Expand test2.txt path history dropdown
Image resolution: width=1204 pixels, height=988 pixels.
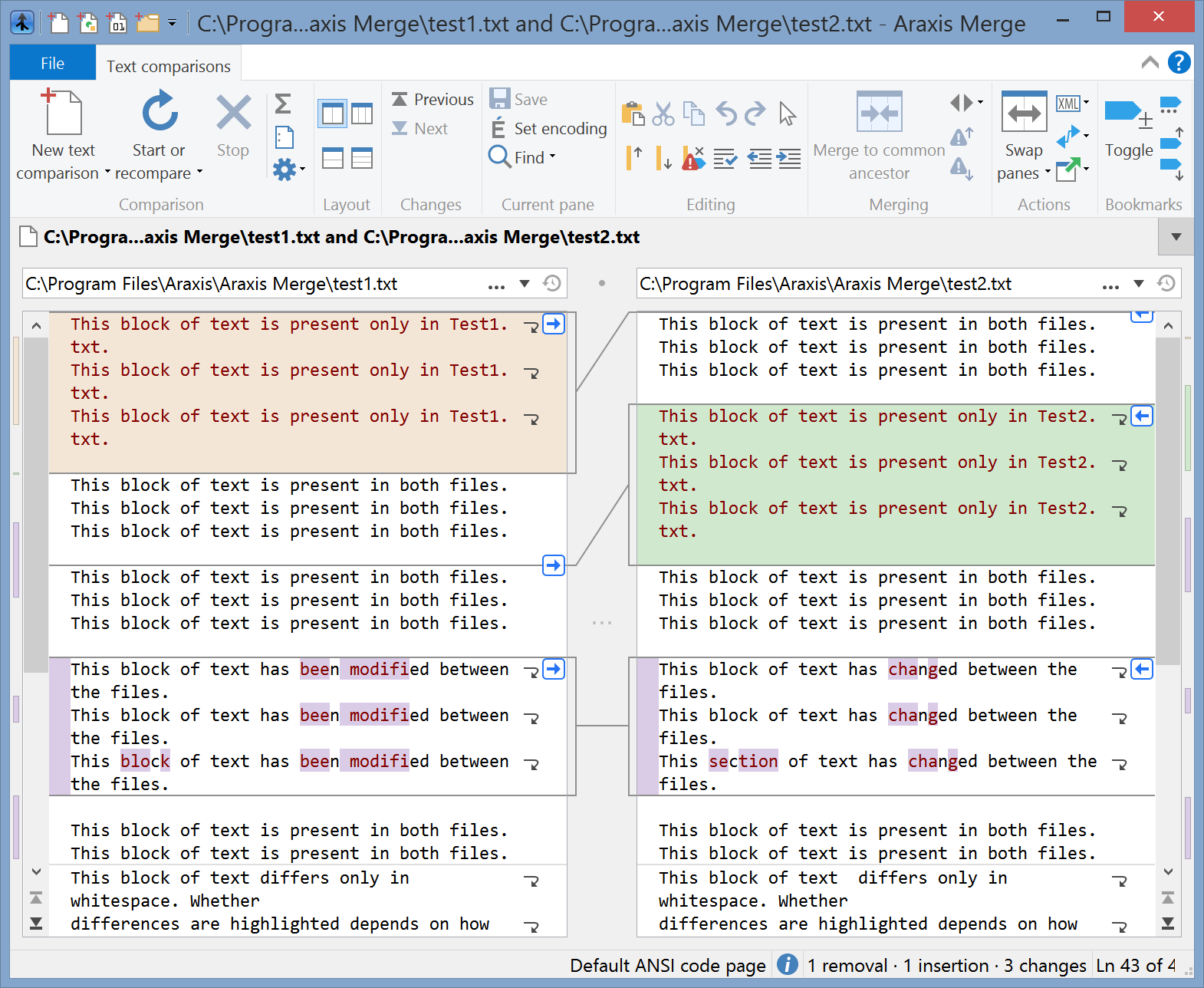click(x=1139, y=284)
